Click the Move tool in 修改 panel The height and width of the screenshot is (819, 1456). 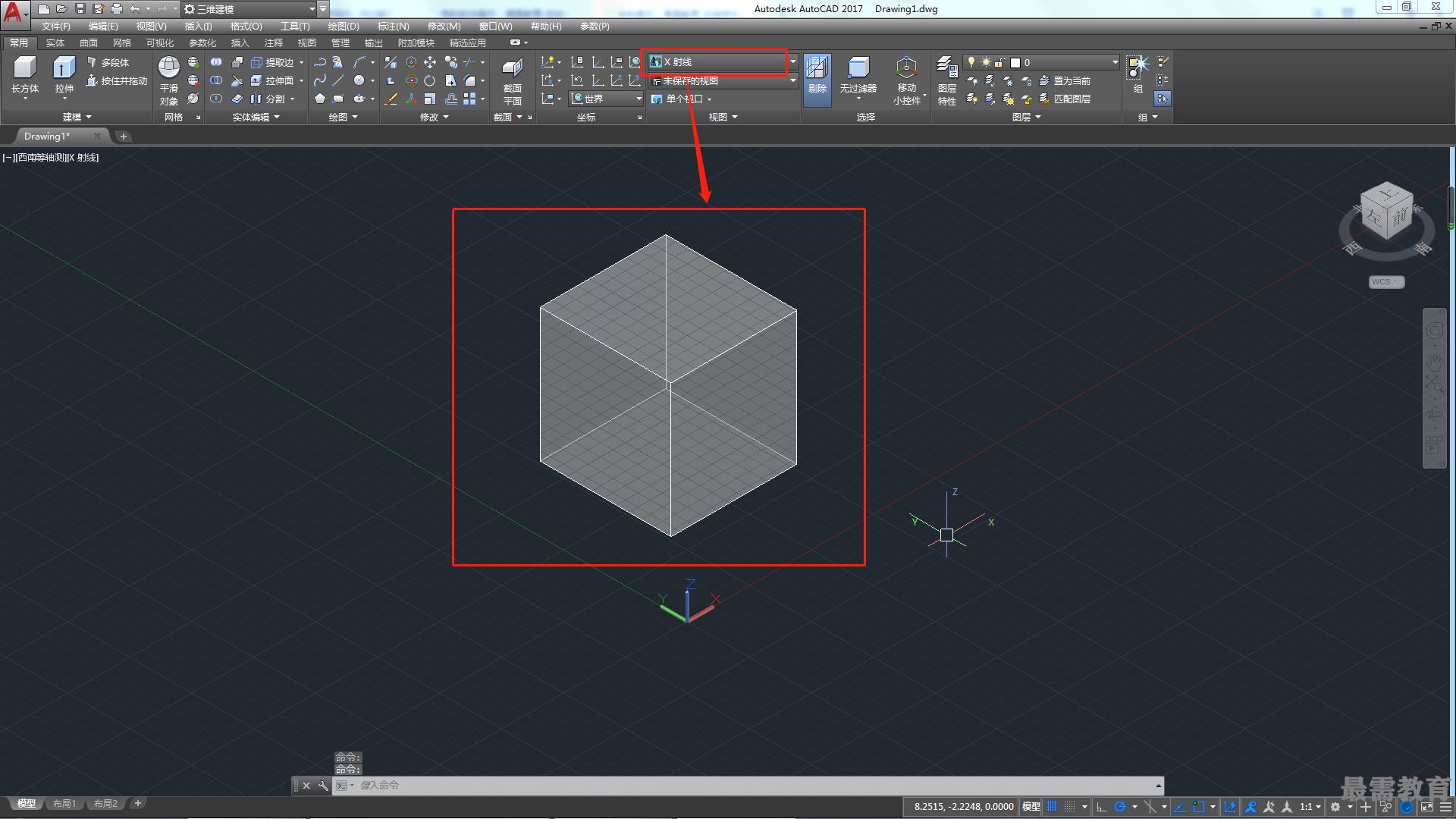(430, 62)
